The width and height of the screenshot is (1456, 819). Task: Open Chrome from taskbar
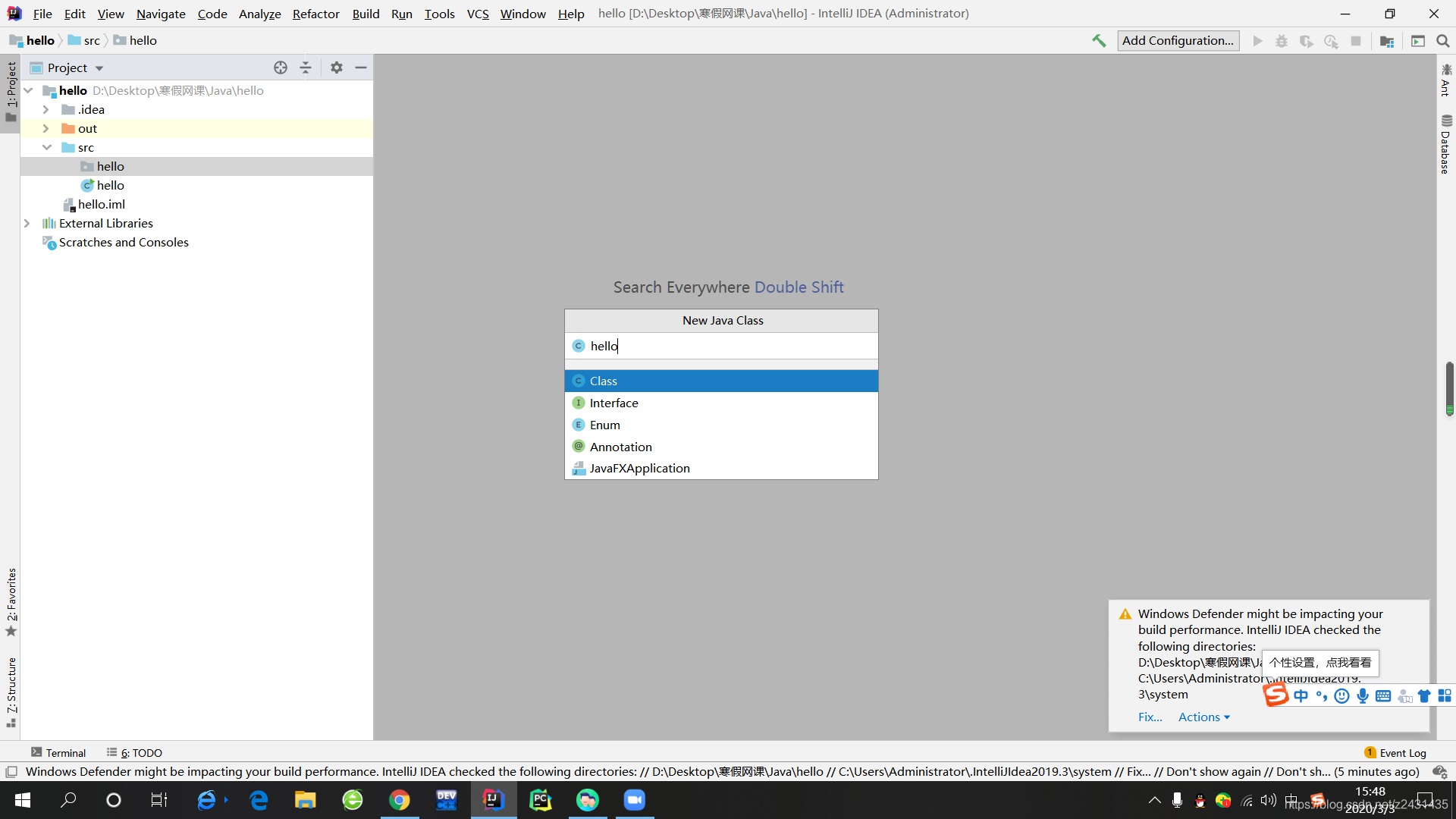(399, 800)
